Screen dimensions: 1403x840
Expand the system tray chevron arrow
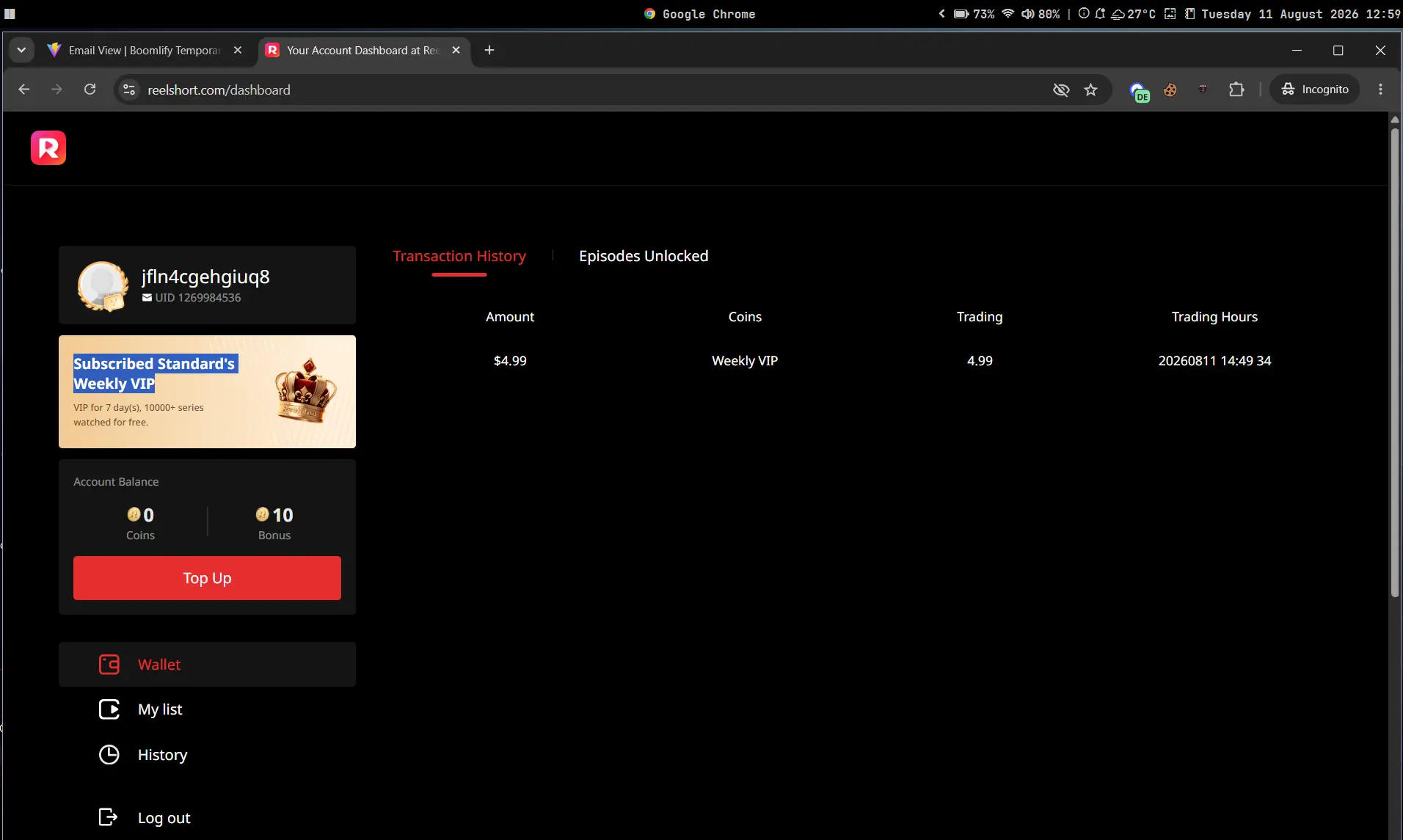tap(942, 14)
